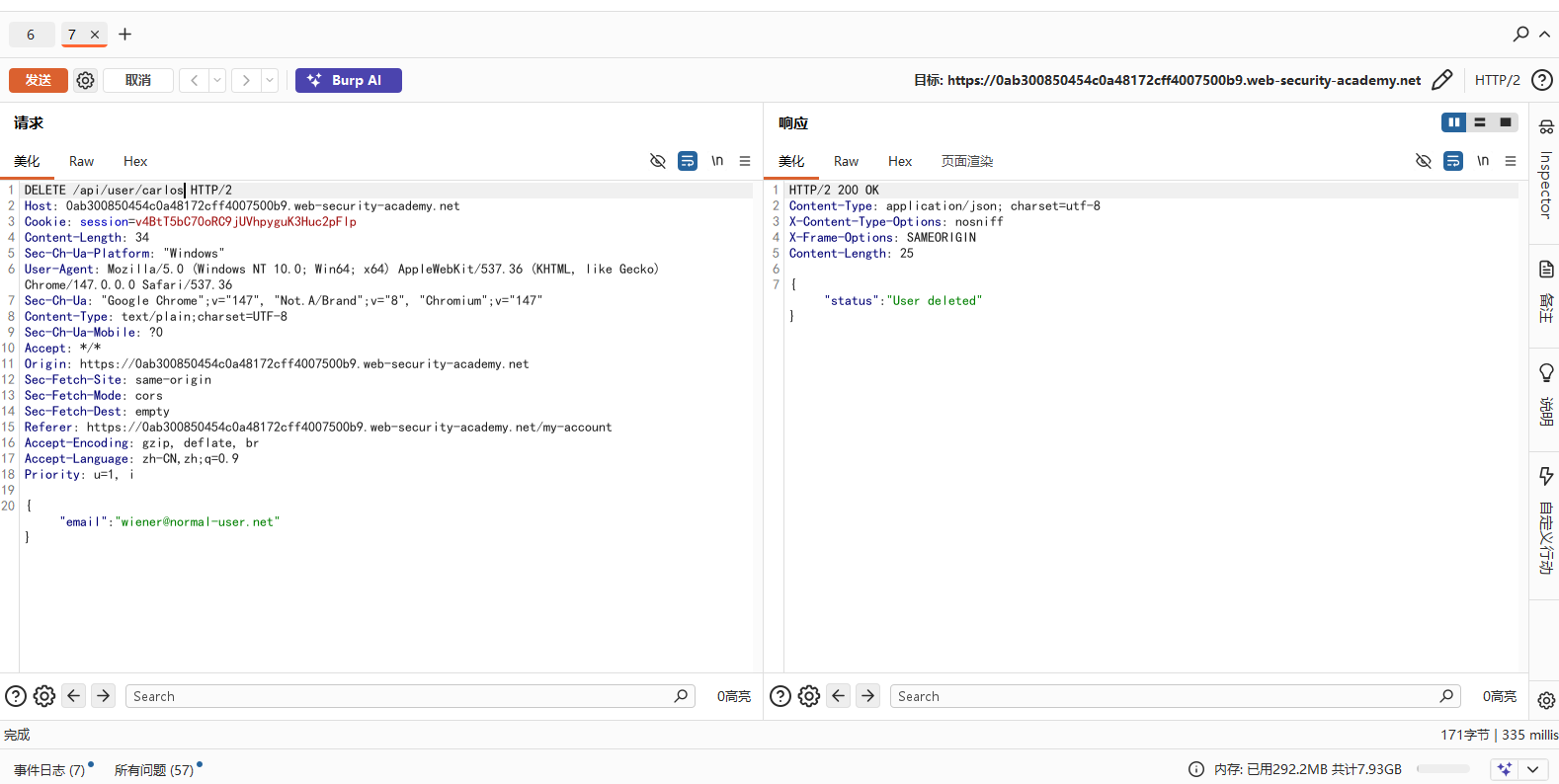Expand history forward dropdown arrow
This screenshot has width=1559, height=784.
270,80
